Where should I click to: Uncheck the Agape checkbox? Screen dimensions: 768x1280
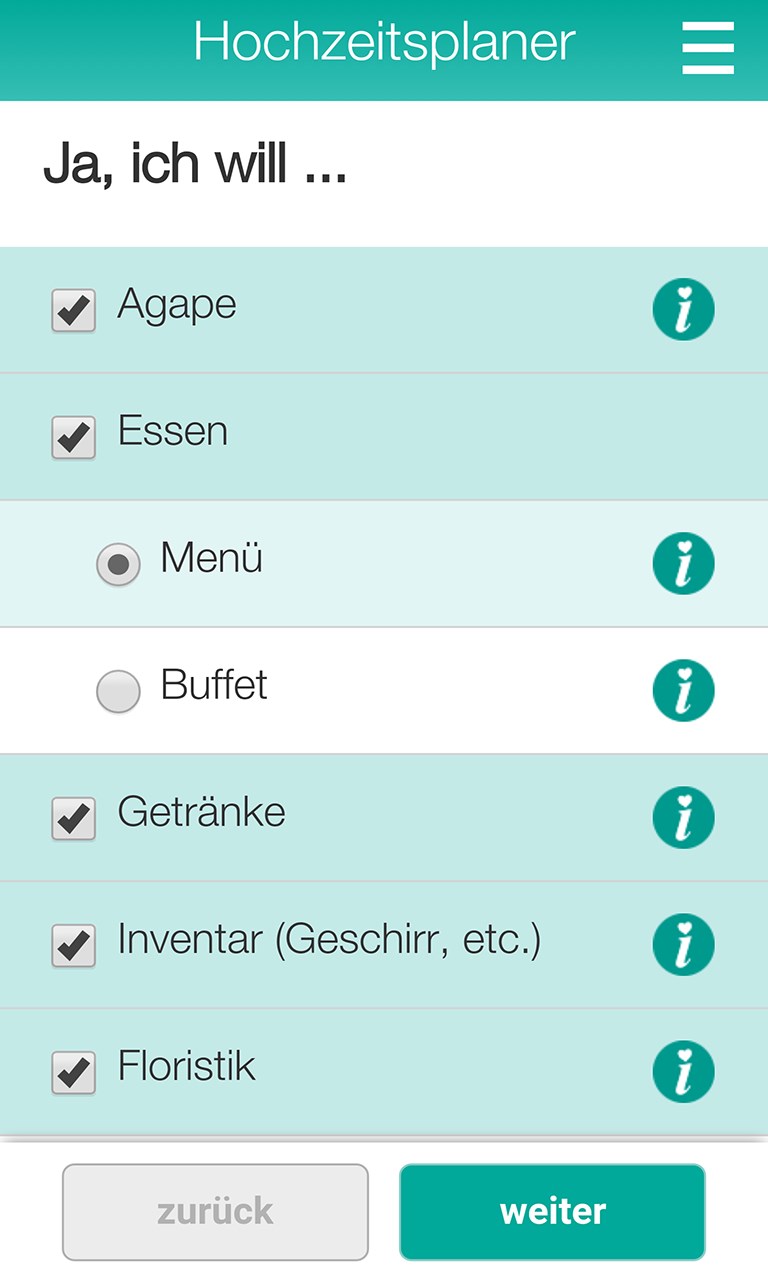[74, 311]
